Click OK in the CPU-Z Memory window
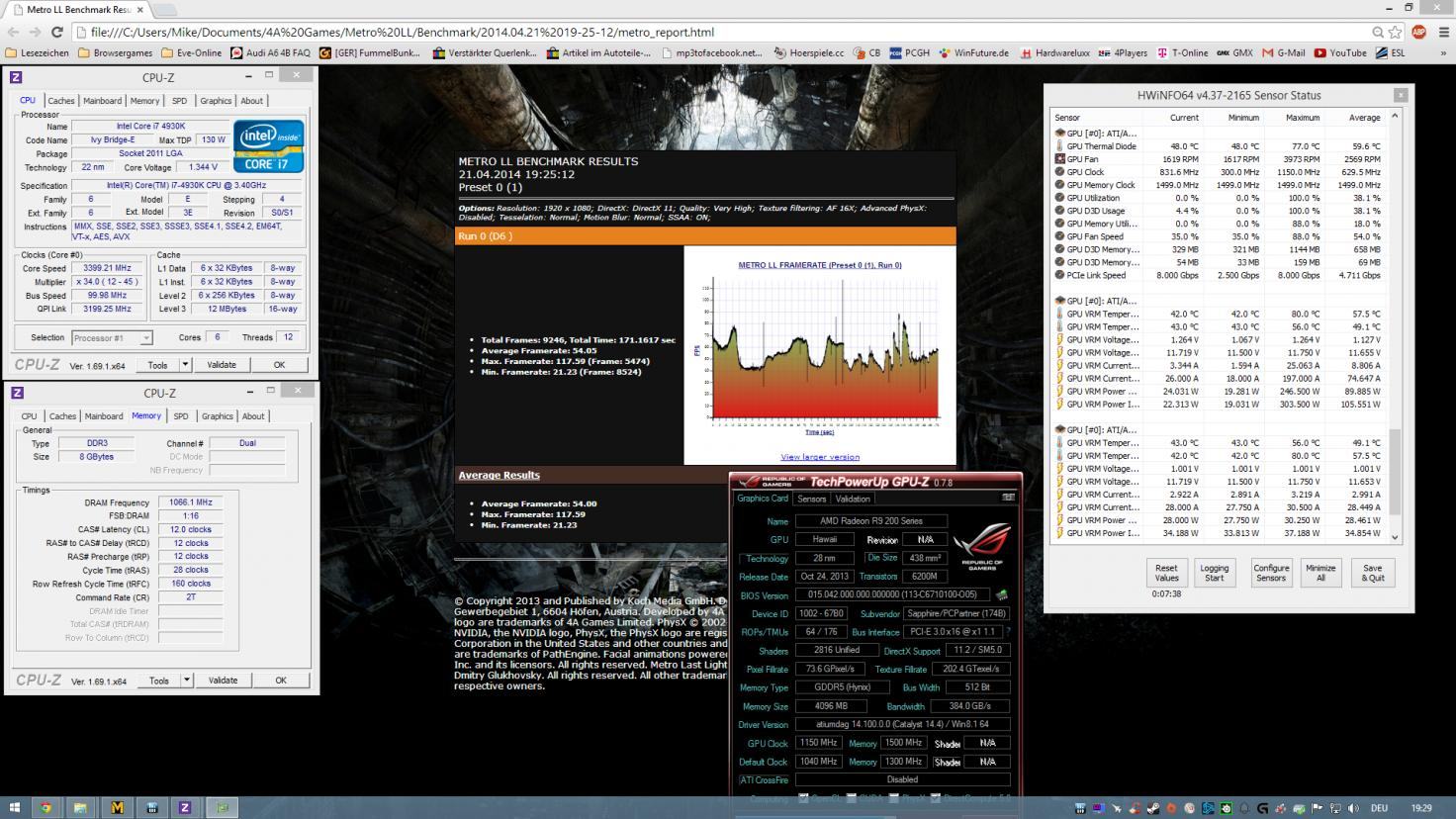This screenshot has width=1456, height=819. (x=281, y=680)
